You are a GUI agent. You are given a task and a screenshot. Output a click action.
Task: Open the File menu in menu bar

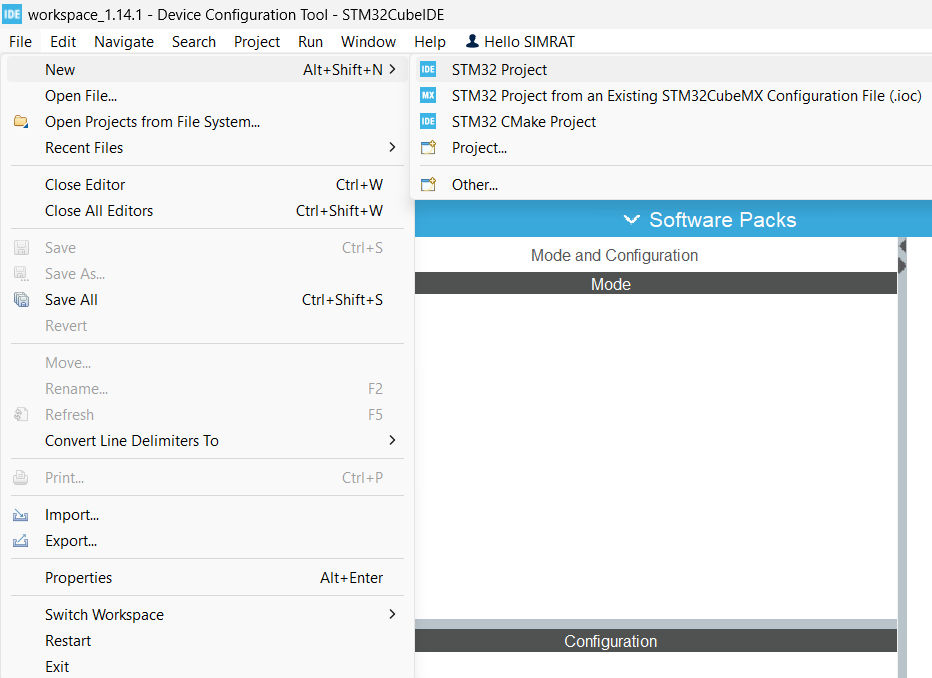point(20,42)
